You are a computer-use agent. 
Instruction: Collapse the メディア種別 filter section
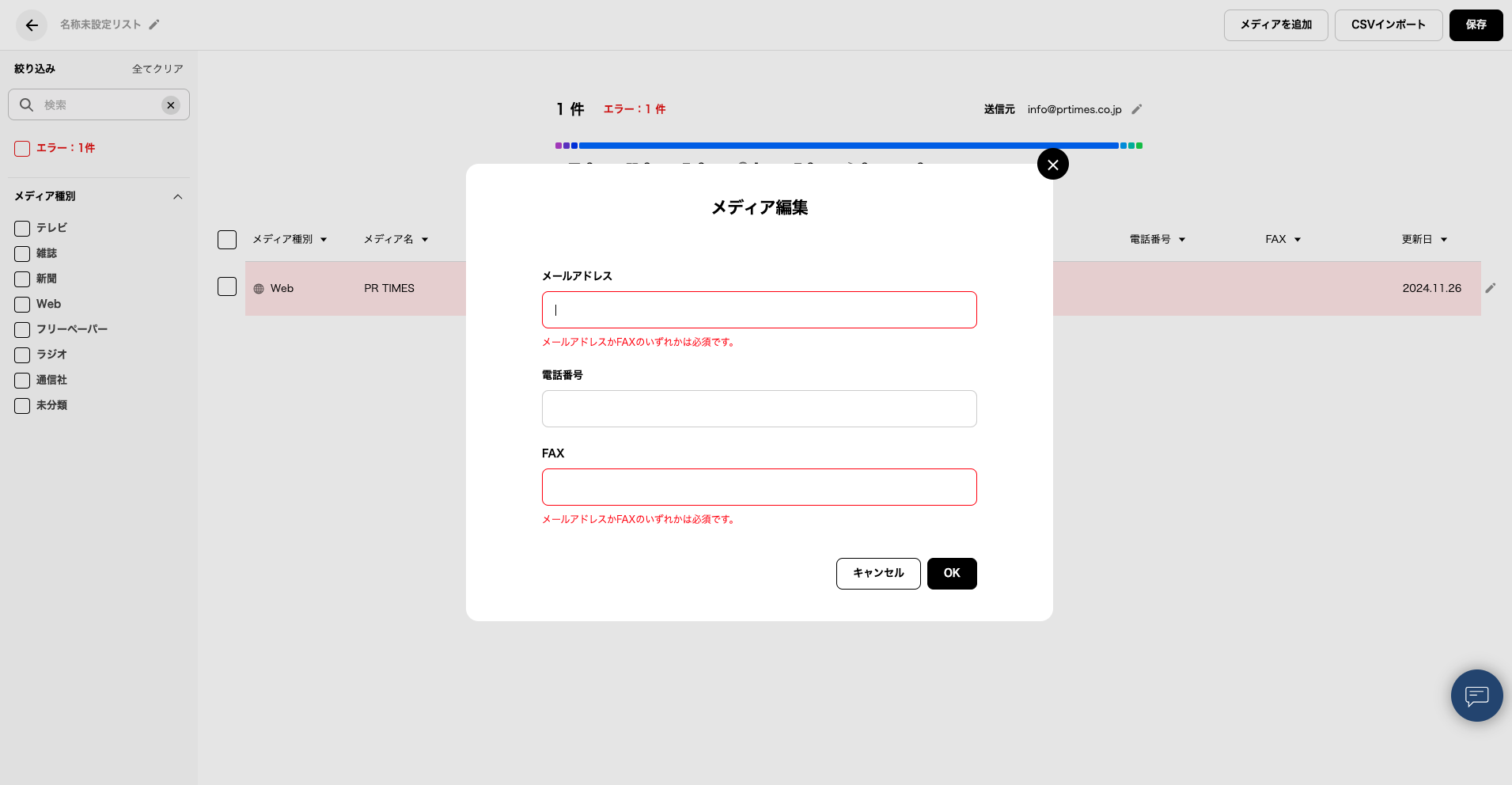tap(178, 197)
